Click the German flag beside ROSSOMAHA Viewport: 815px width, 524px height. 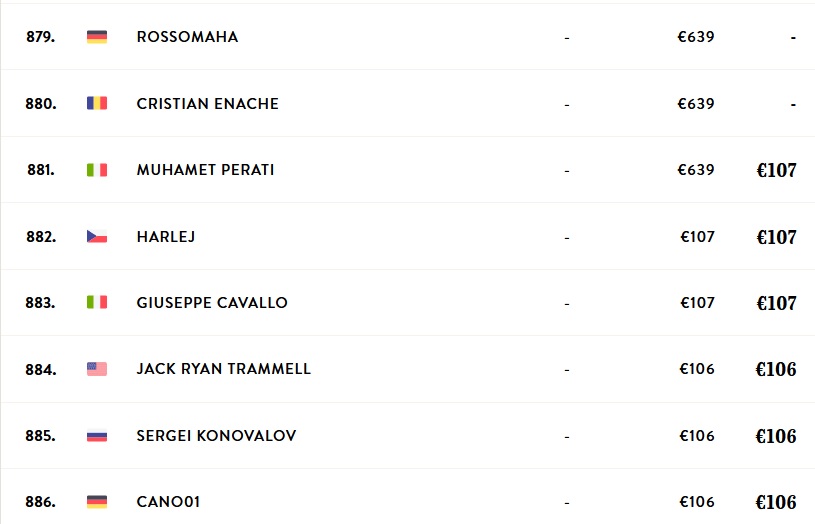click(97, 37)
